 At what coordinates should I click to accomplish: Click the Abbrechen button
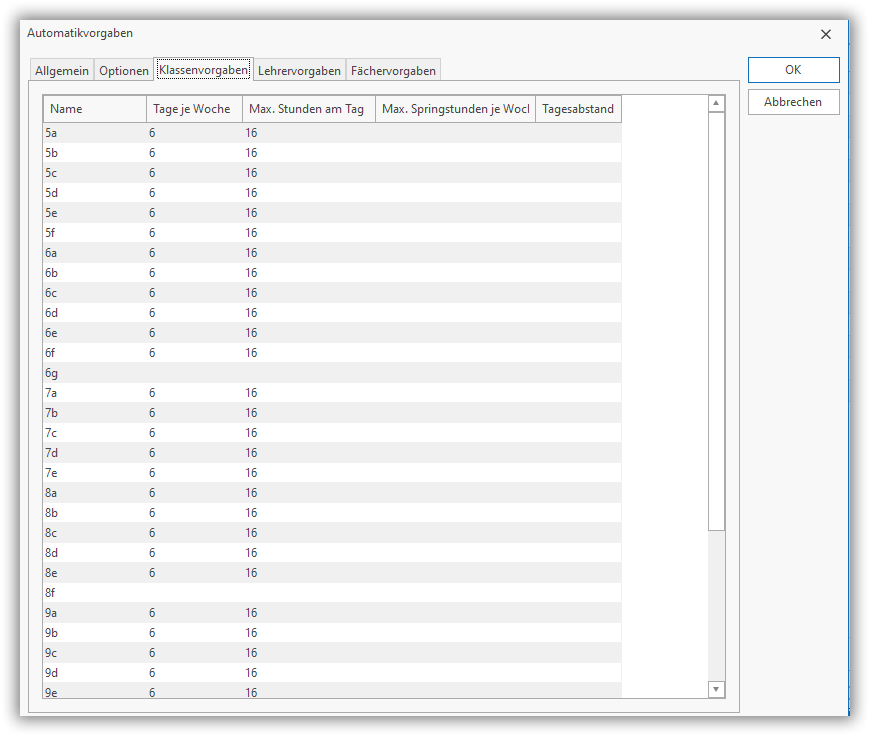tap(793, 102)
